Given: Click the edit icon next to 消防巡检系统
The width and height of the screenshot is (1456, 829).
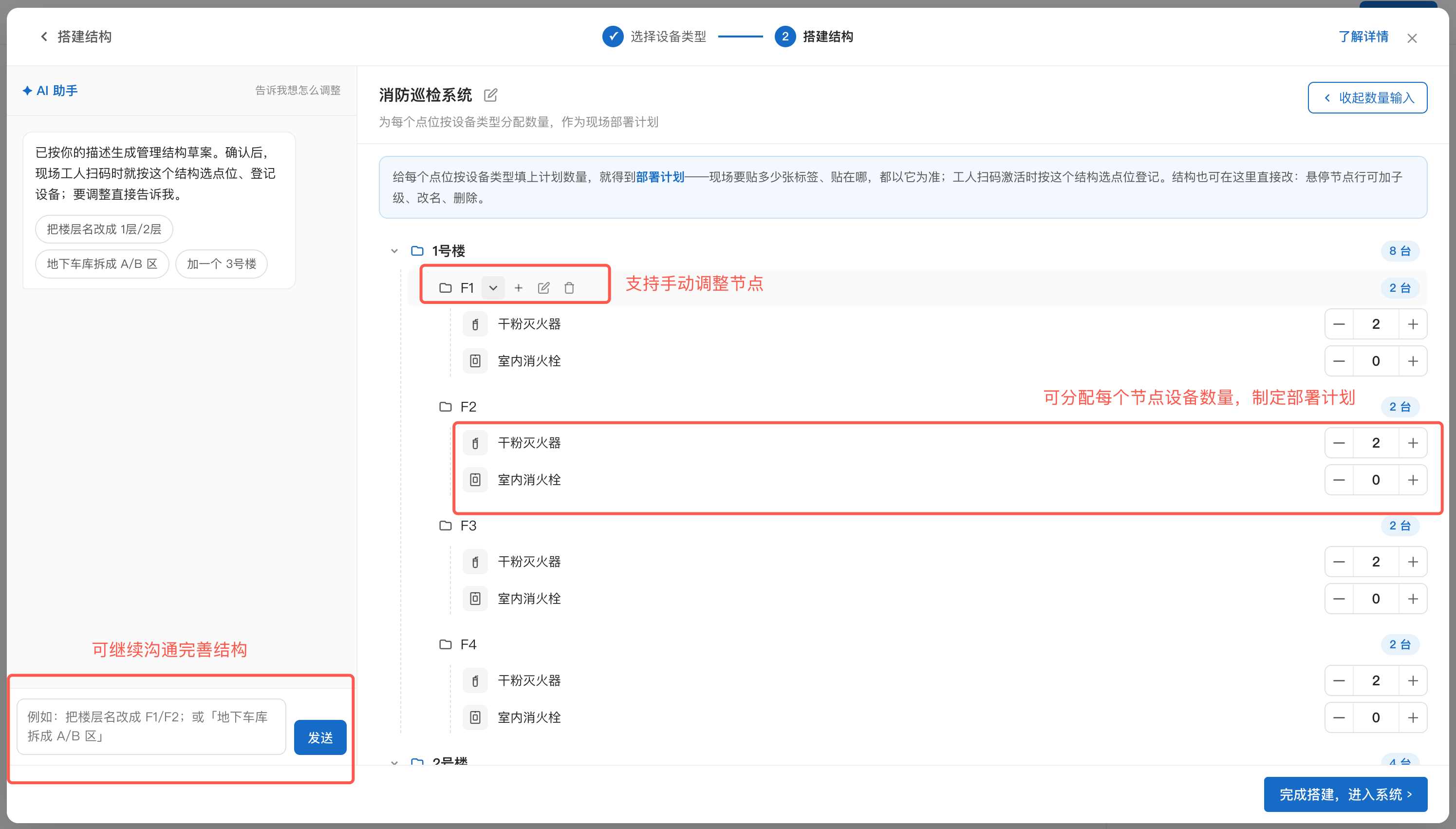Looking at the screenshot, I should coord(490,95).
